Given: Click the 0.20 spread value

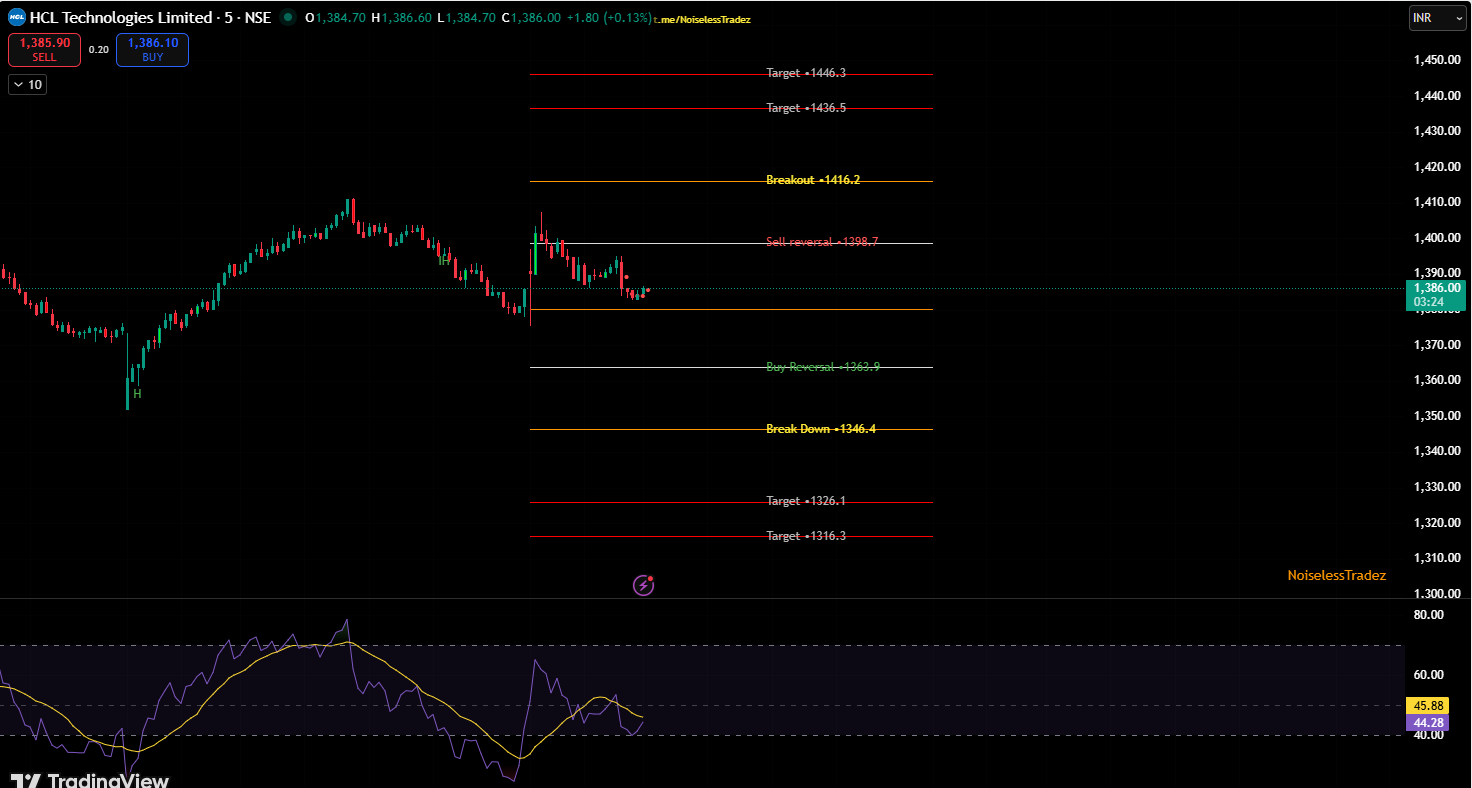Looking at the screenshot, I should coord(98,50).
